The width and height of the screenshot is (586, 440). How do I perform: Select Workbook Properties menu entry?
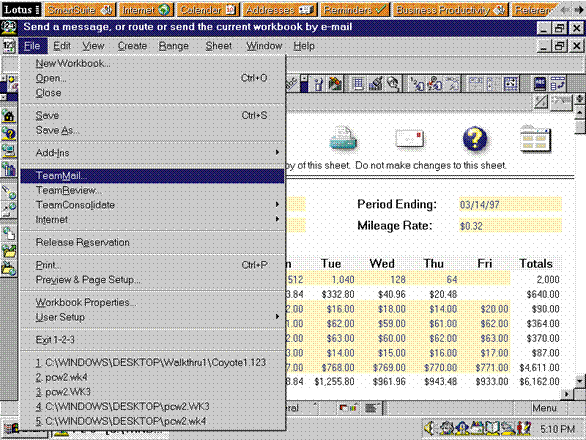pos(152,302)
